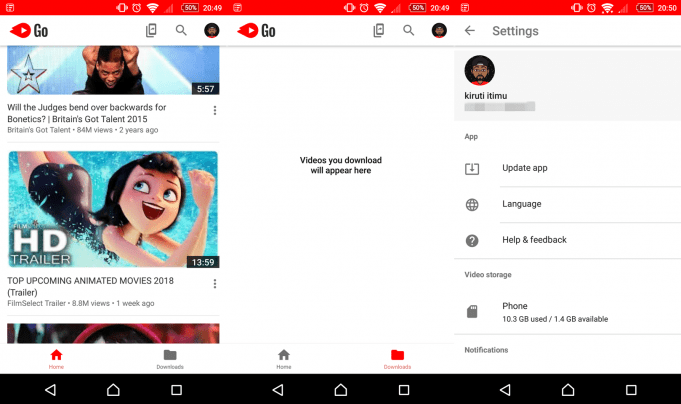
Task: Open partially visible third video thumbnail
Action: pos(113,333)
